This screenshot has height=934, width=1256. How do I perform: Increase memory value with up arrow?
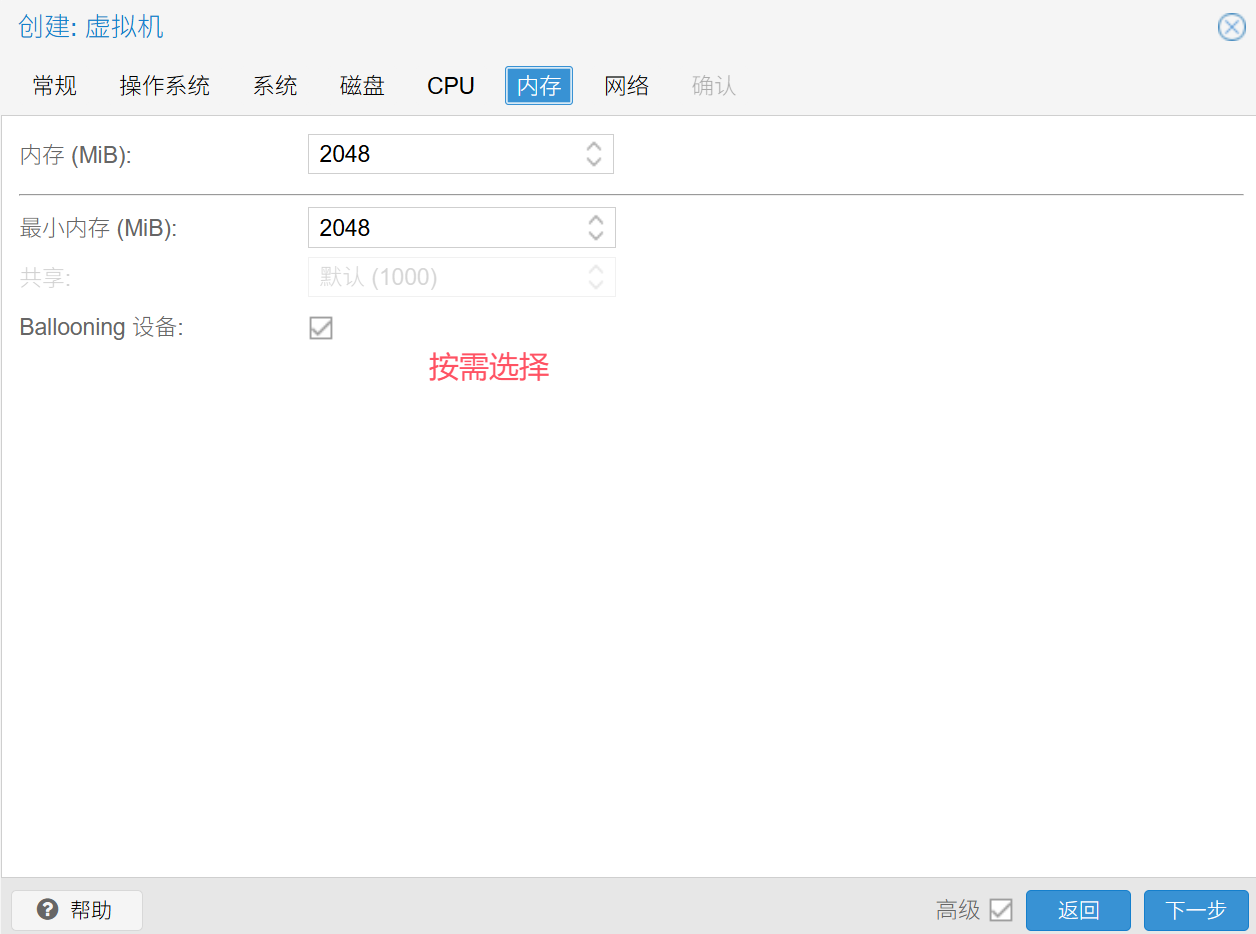click(594, 146)
